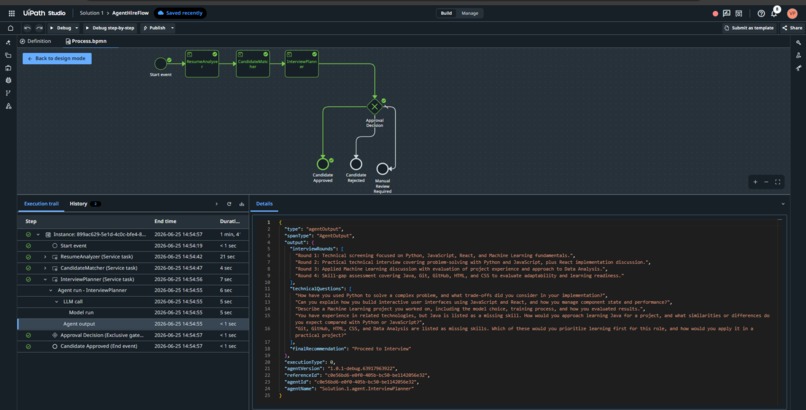The height and width of the screenshot is (410, 806).
Task: Open the notifications bell icon
Action: coord(774,13)
